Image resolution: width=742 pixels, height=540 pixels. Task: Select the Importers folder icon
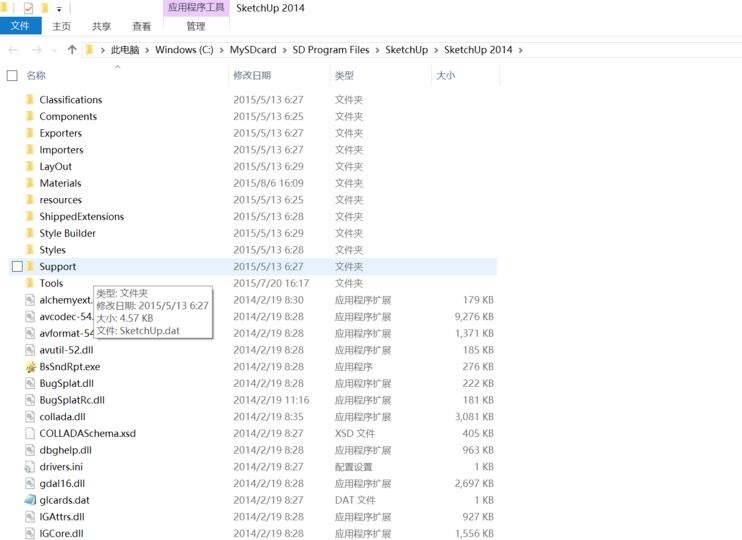coord(30,150)
